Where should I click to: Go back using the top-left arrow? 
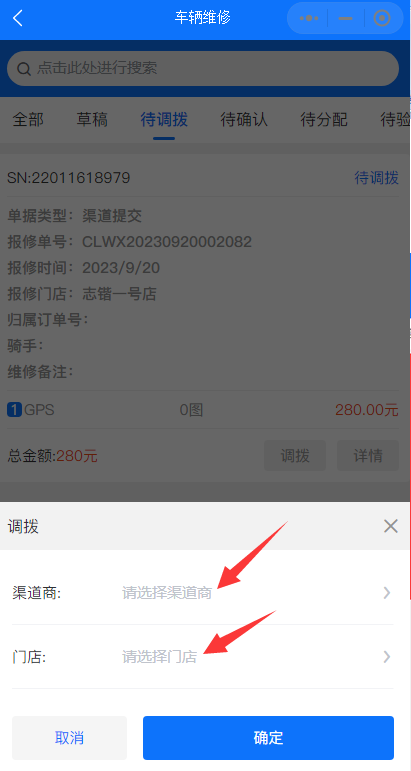click(x=18, y=19)
